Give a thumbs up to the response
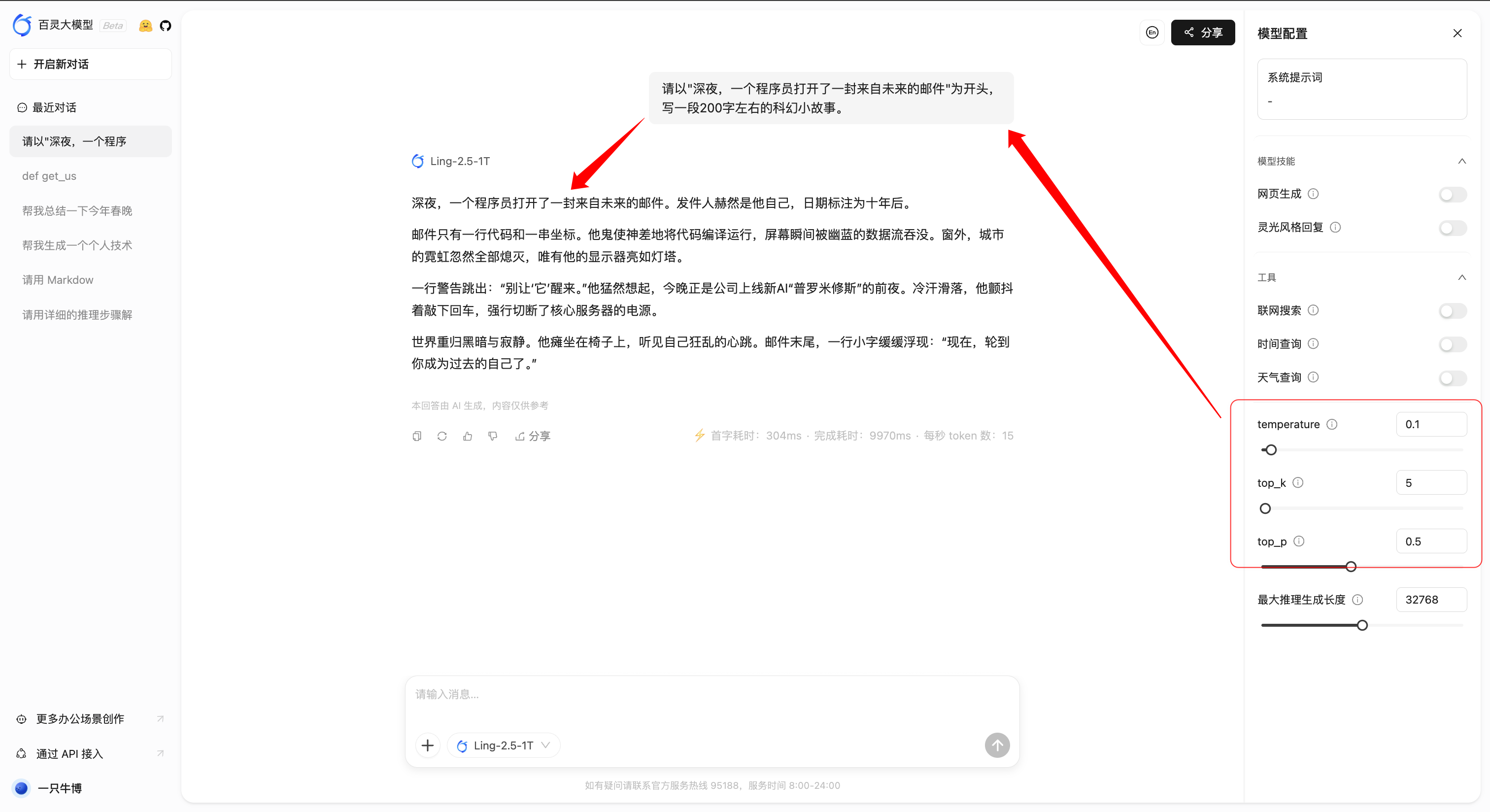Image resolution: width=1490 pixels, height=812 pixels. pos(468,436)
